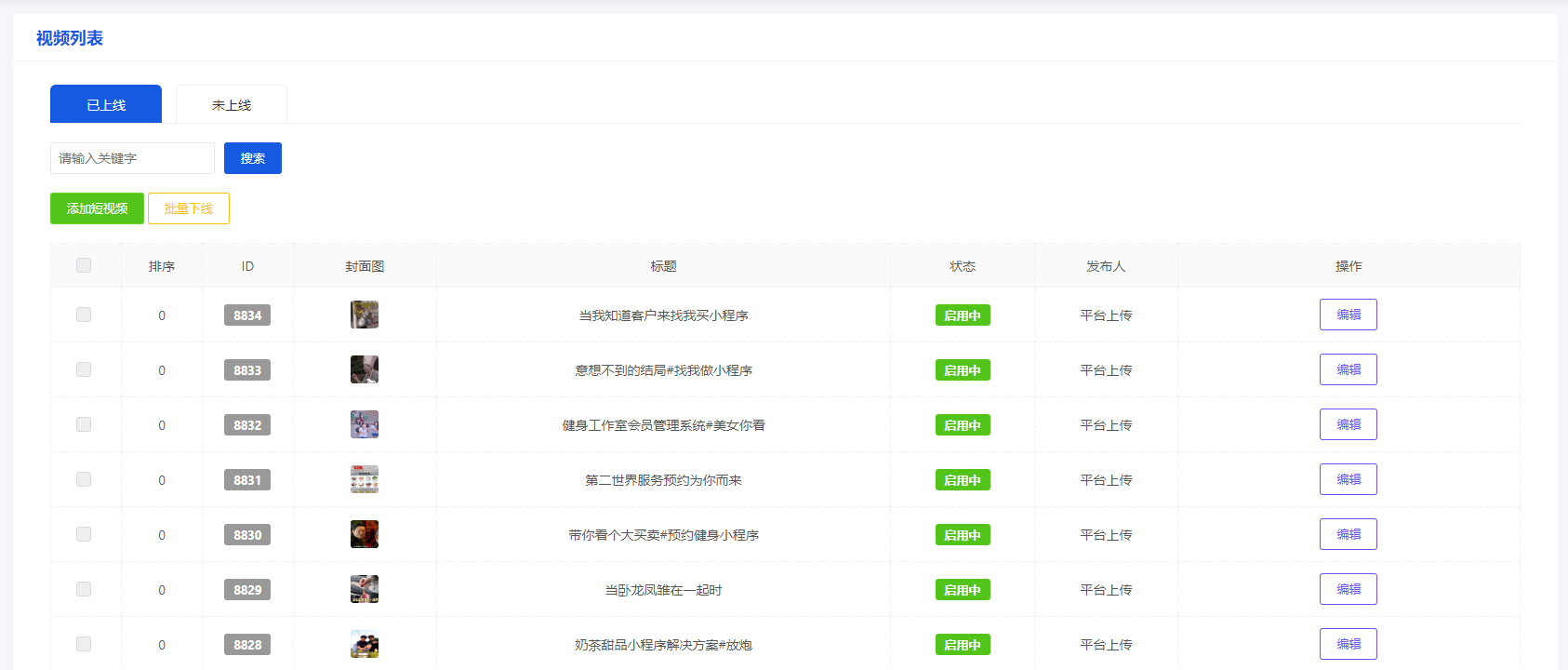Click the green 添加短视频 button

(97, 208)
